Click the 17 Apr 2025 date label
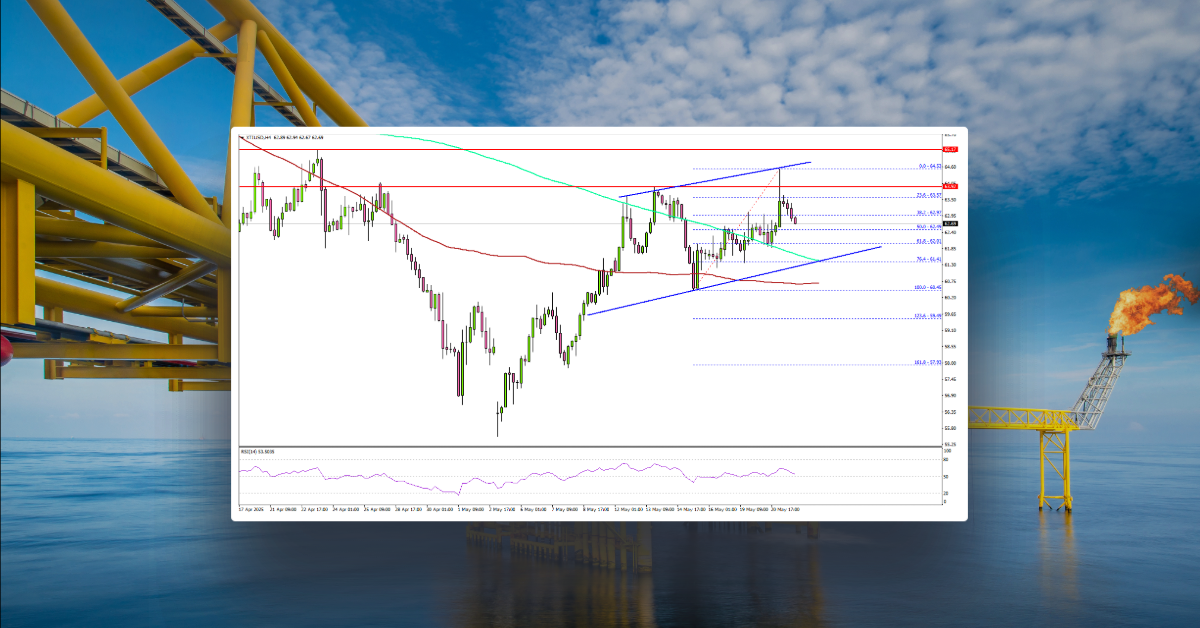This screenshot has height=628, width=1200. tap(250, 506)
